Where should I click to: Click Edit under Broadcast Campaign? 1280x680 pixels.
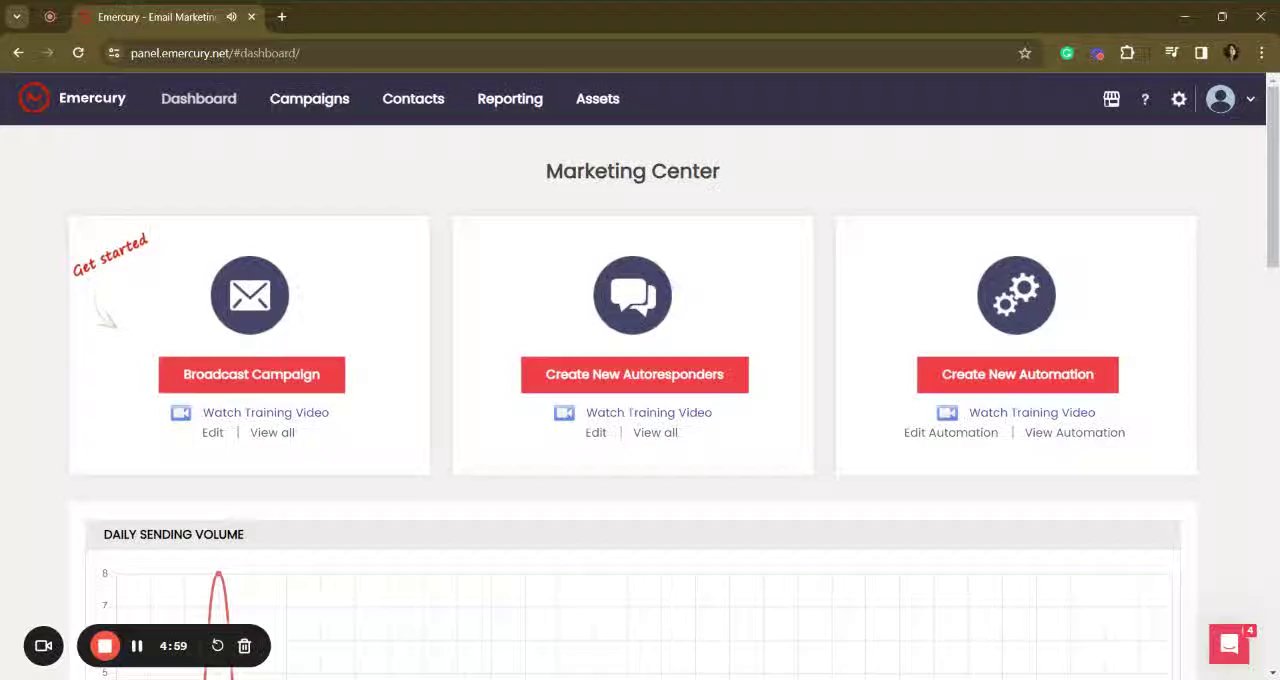[213, 433]
